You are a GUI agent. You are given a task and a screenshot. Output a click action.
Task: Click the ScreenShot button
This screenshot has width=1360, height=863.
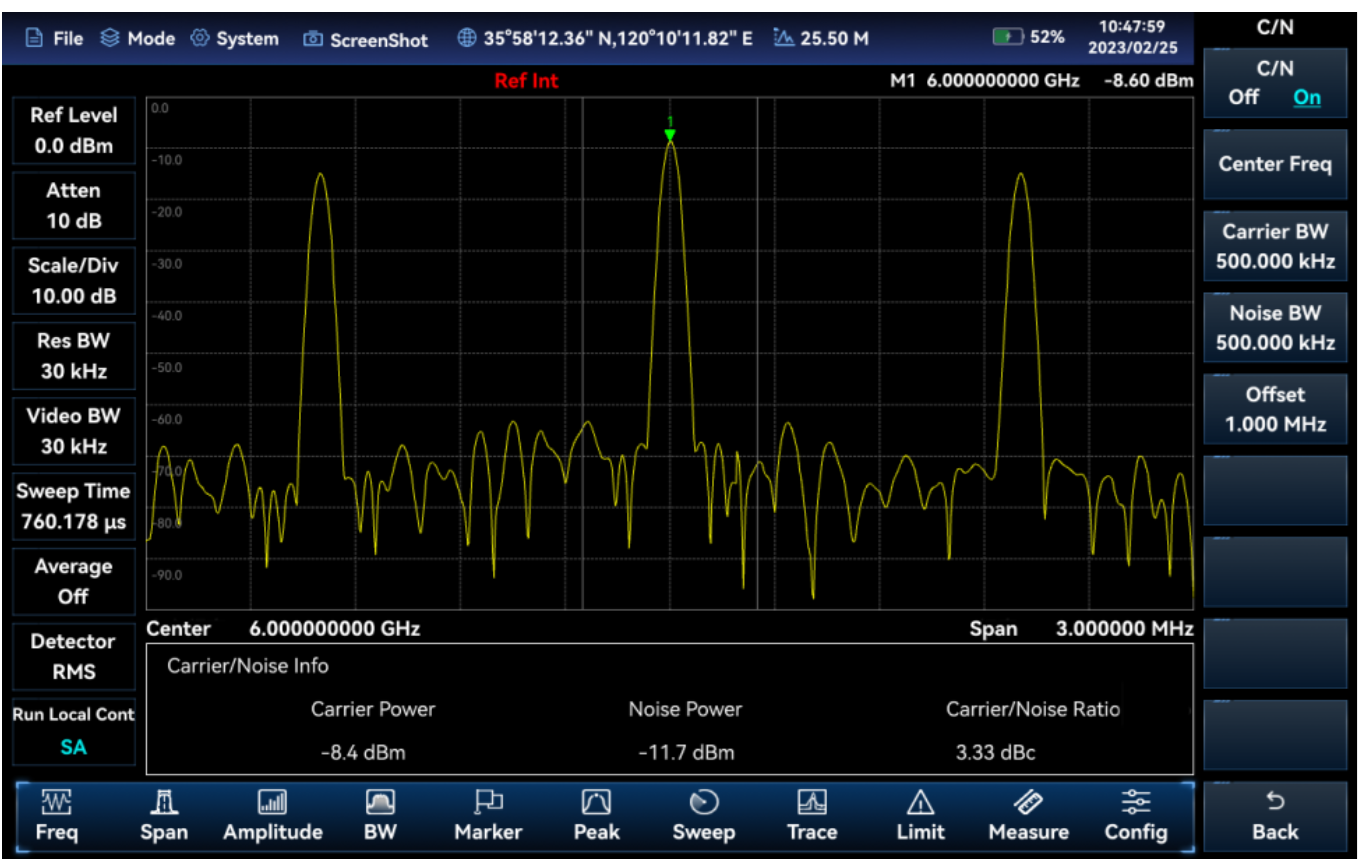(366, 39)
